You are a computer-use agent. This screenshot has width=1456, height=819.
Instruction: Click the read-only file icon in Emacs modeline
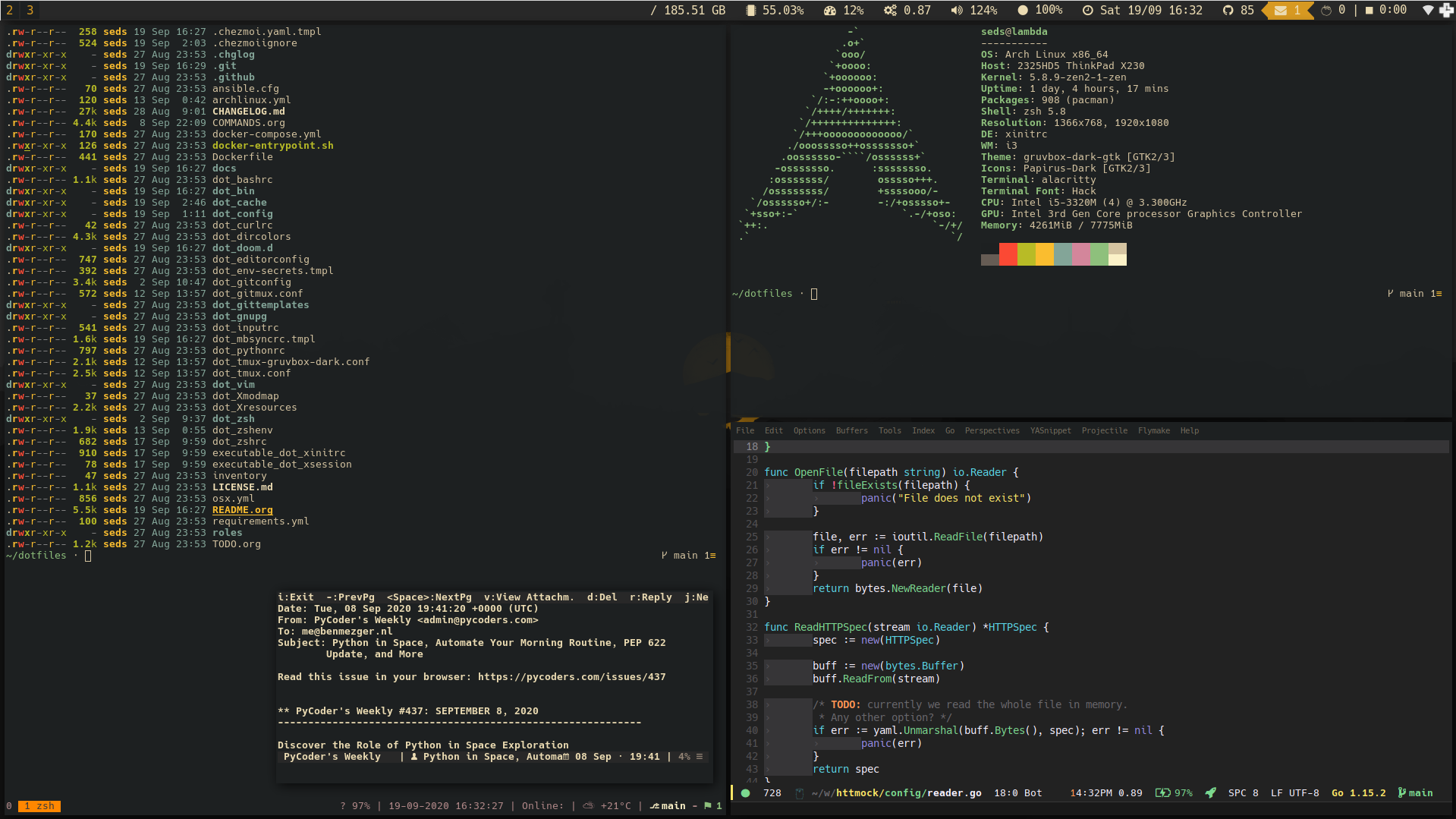(x=799, y=793)
